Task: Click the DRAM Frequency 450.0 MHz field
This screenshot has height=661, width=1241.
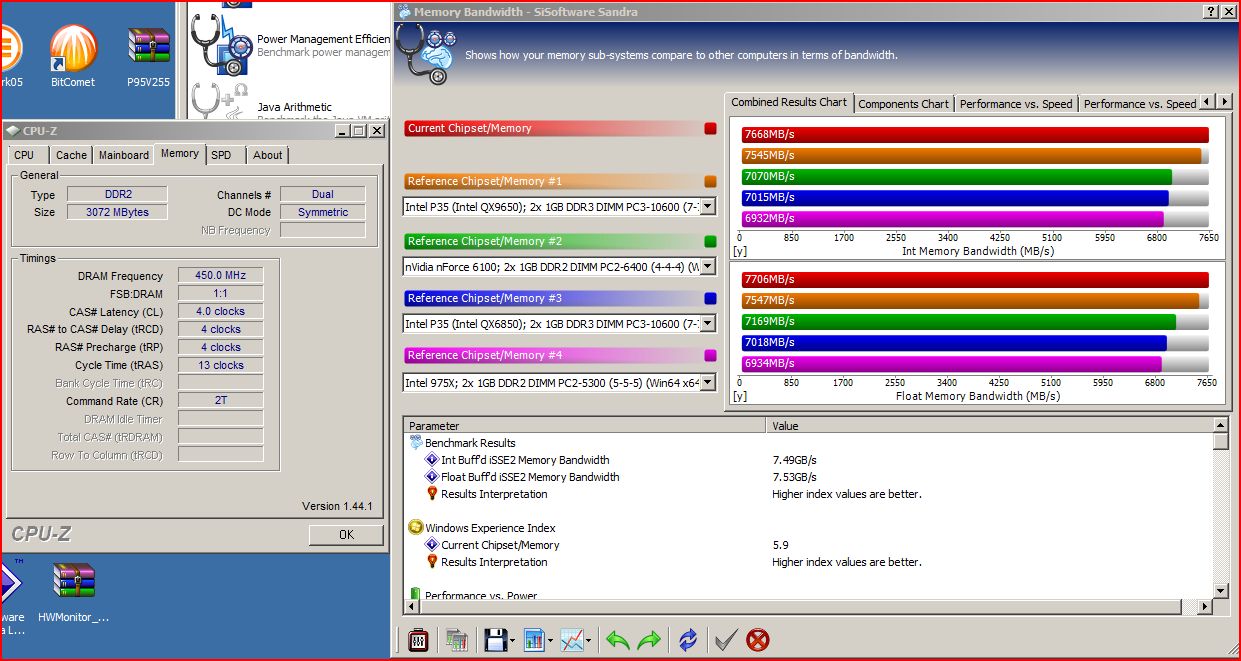Action: tap(221, 276)
